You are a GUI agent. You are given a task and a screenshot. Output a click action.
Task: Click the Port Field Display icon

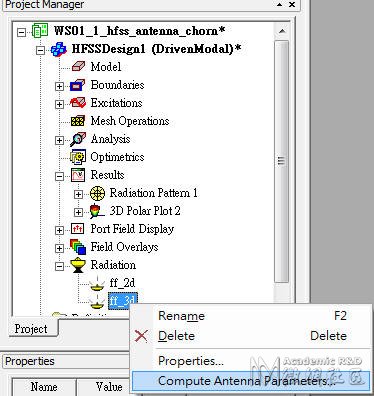click(x=78, y=229)
